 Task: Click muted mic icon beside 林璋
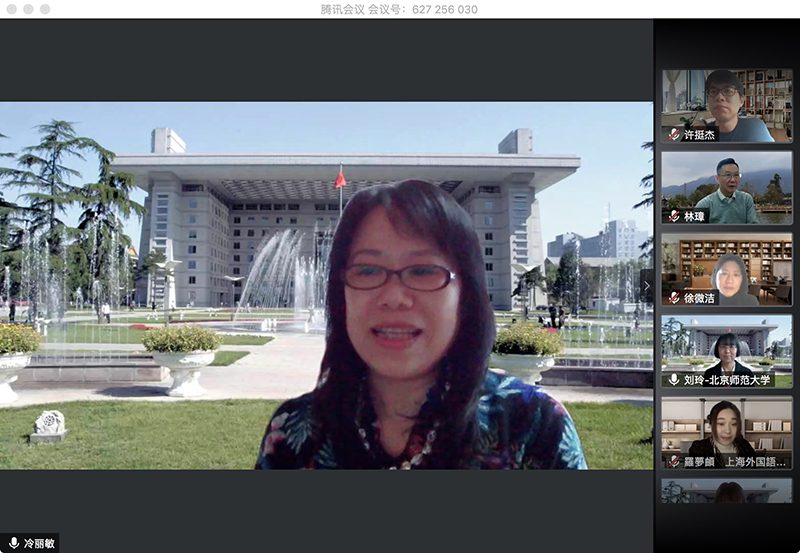coord(674,216)
